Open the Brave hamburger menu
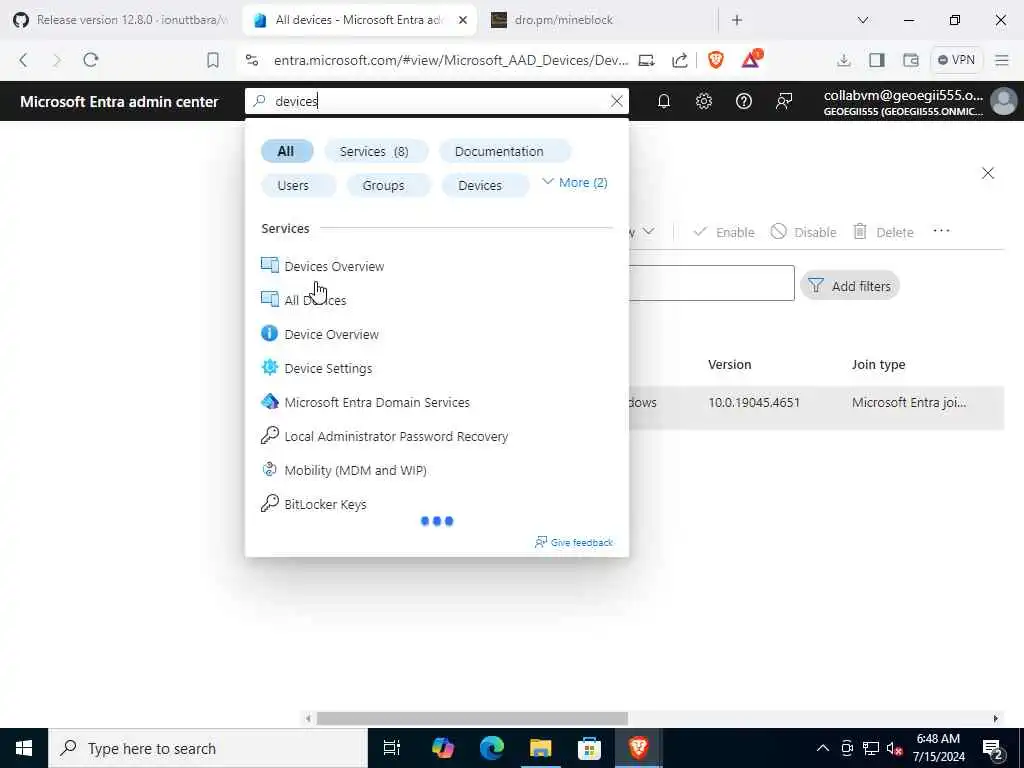 [1002, 60]
